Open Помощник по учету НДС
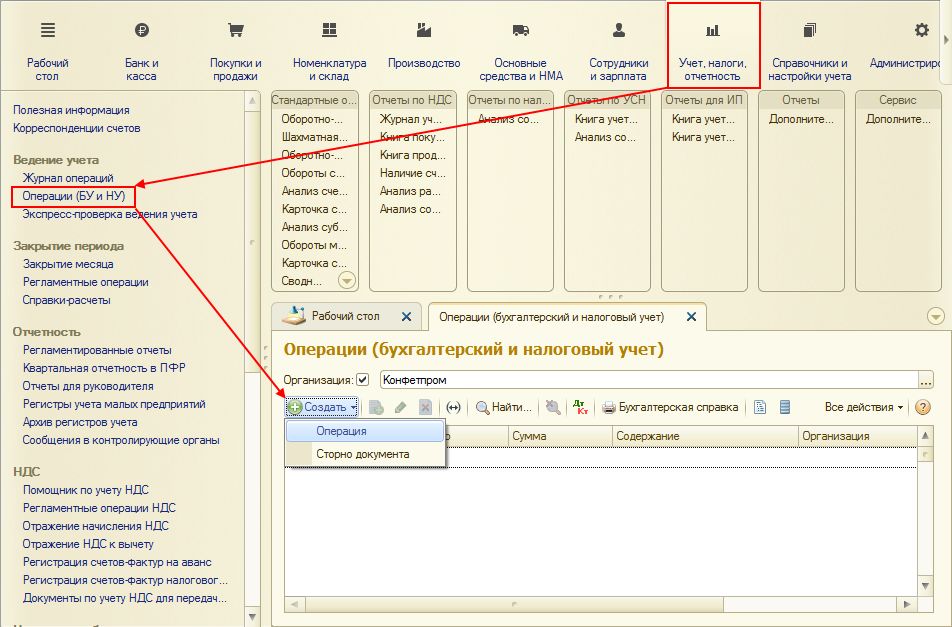This screenshot has height=627, width=952. (x=86, y=490)
